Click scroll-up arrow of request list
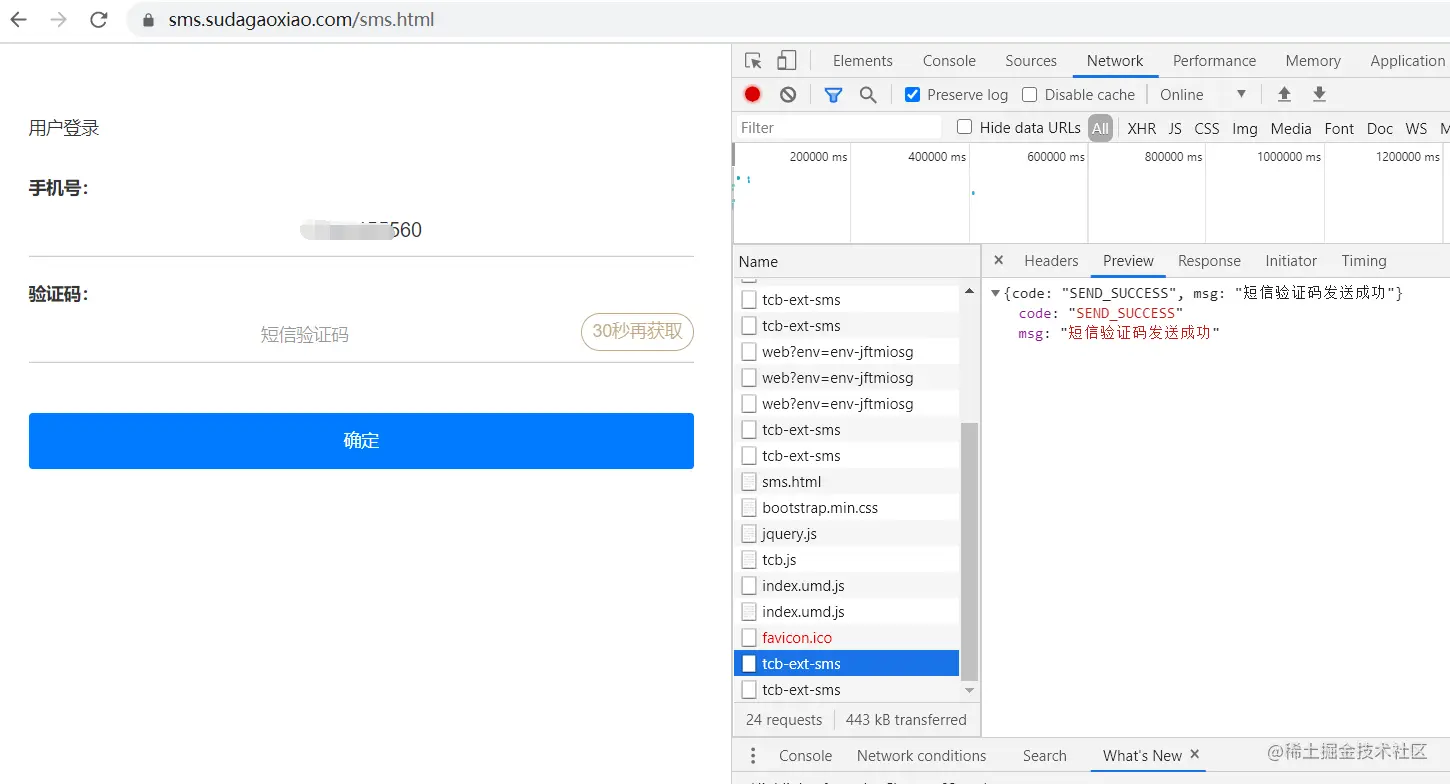Screen dimensions: 1450x784 [968, 291]
